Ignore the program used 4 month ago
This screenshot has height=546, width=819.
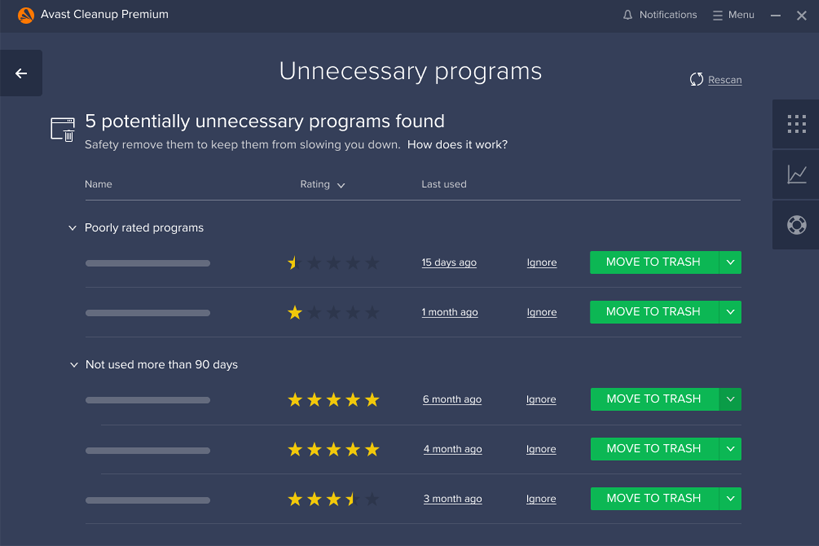click(541, 449)
